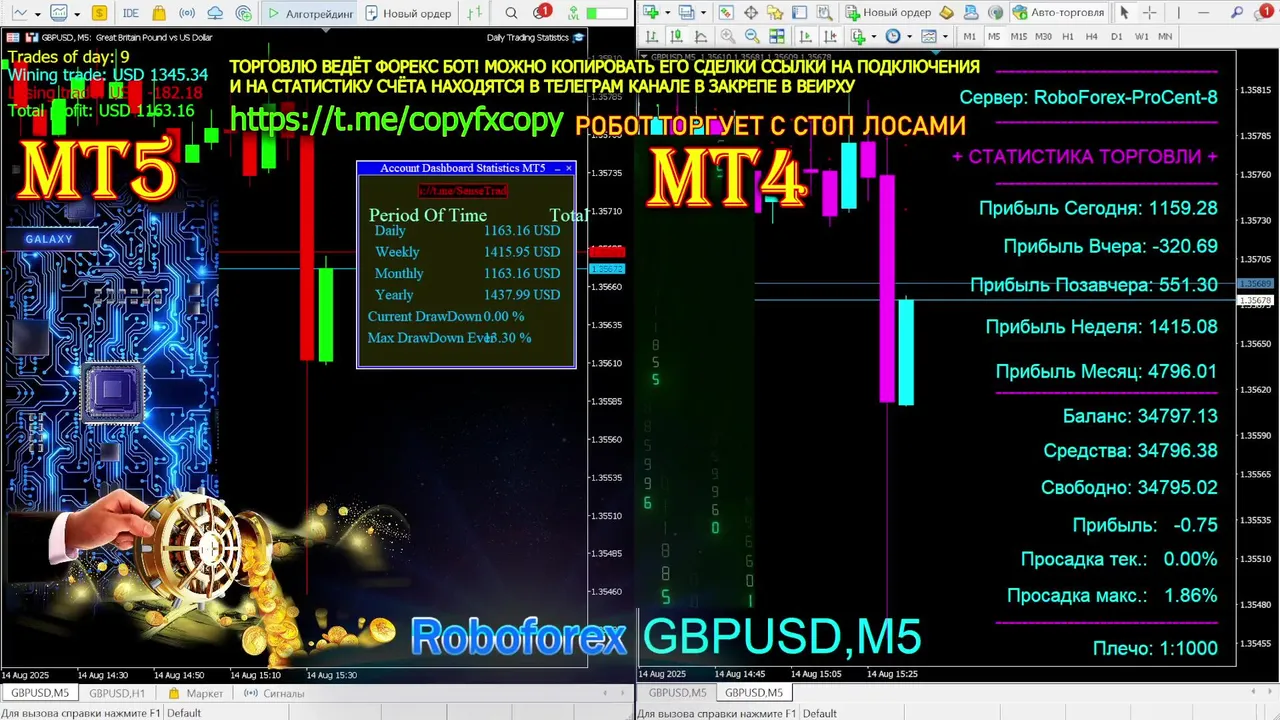Expand the MT5 templates dropdown arrow

pyautogui.click(x=77, y=14)
